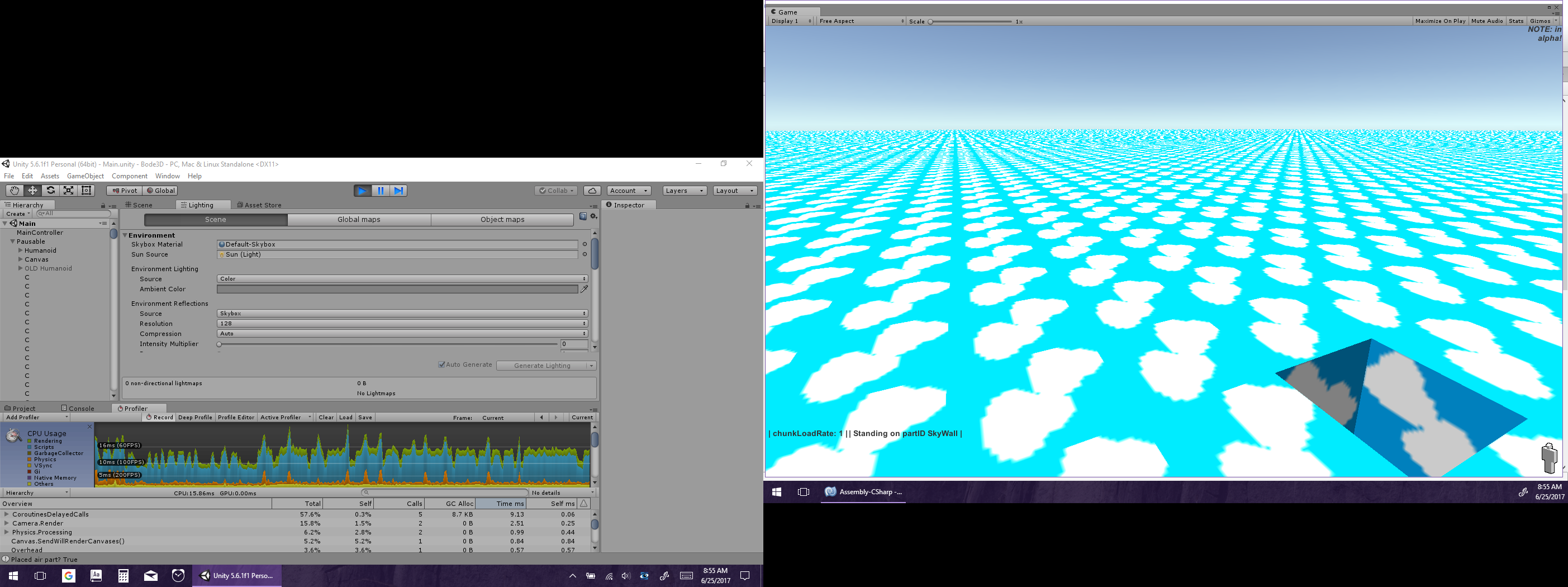Toggle the Auto Generate checkbox
Screen dimensions: 1568x587
click(442, 364)
